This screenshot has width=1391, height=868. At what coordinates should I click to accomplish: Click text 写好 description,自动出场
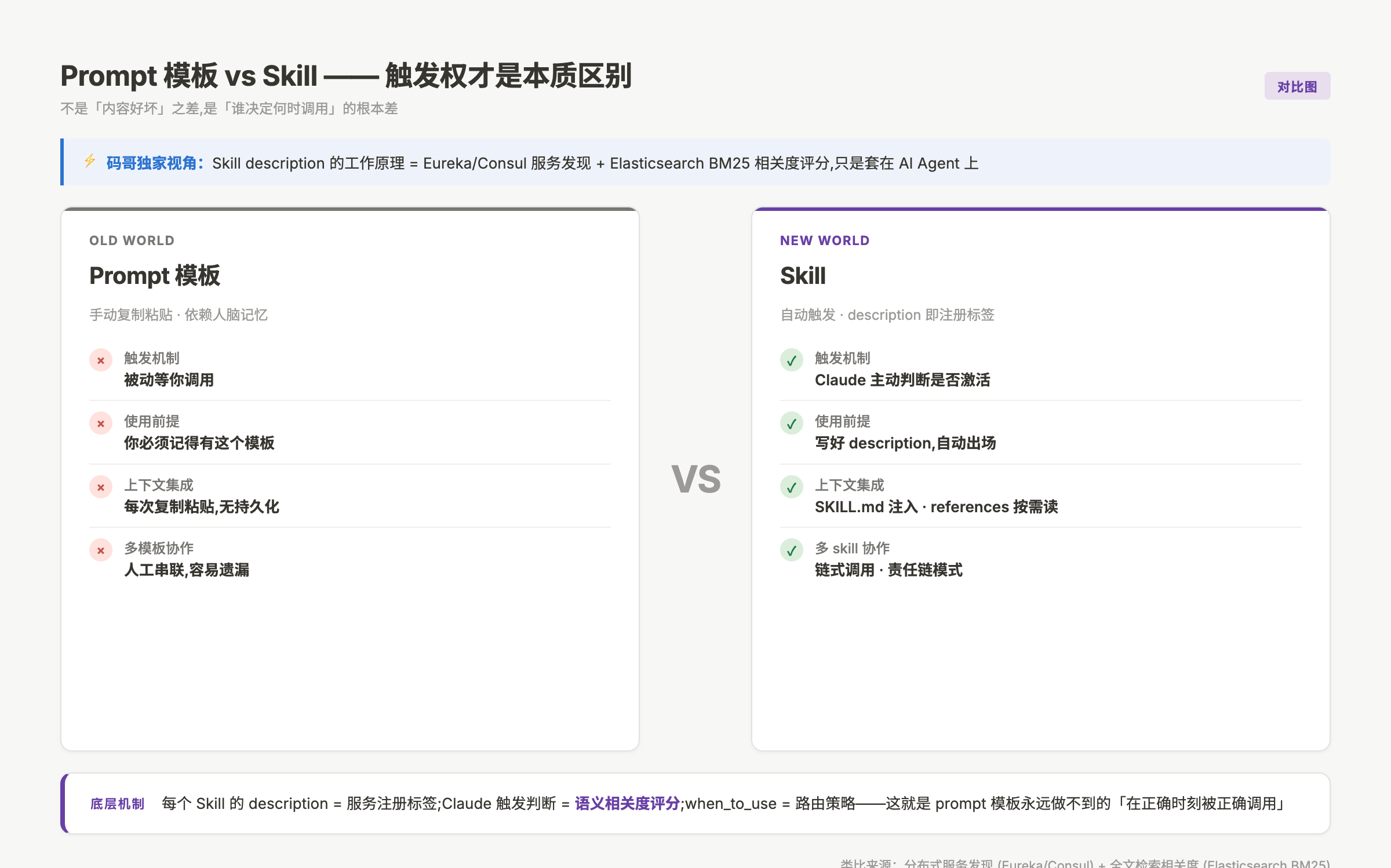pos(905,443)
